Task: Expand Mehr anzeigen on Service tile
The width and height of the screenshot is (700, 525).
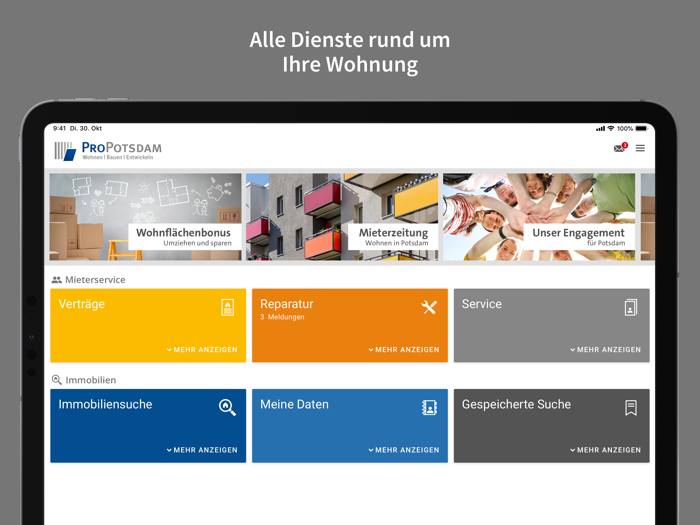Action: pyautogui.click(x=606, y=350)
